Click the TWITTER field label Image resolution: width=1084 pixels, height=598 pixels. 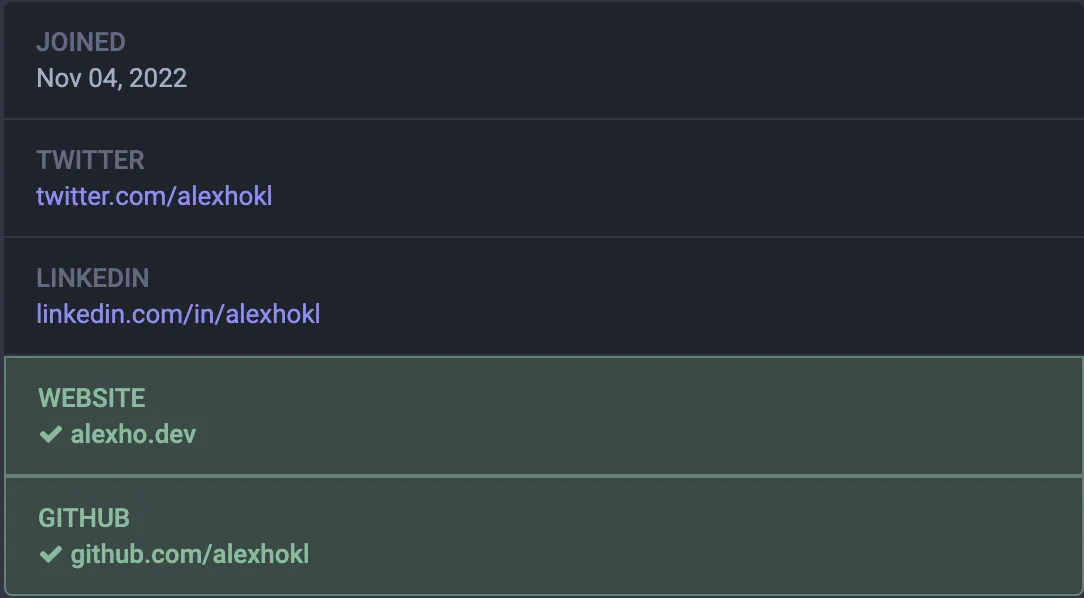click(x=90, y=160)
